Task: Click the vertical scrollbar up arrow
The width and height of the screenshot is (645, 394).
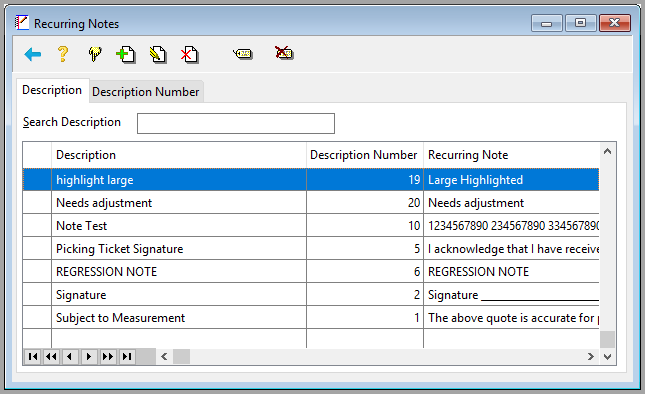Action: pyautogui.click(x=608, y=152)
